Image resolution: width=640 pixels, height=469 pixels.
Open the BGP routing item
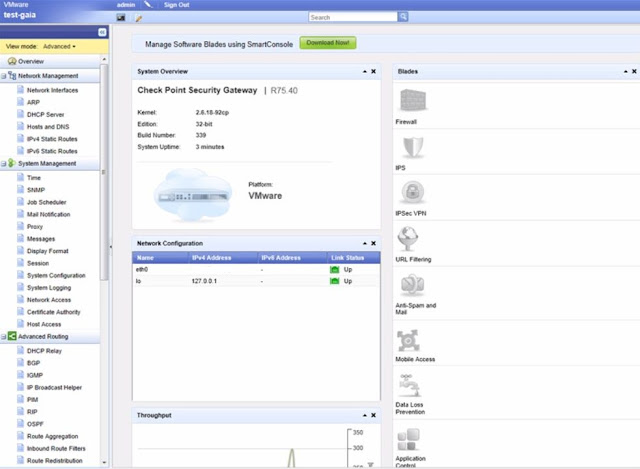33,363
